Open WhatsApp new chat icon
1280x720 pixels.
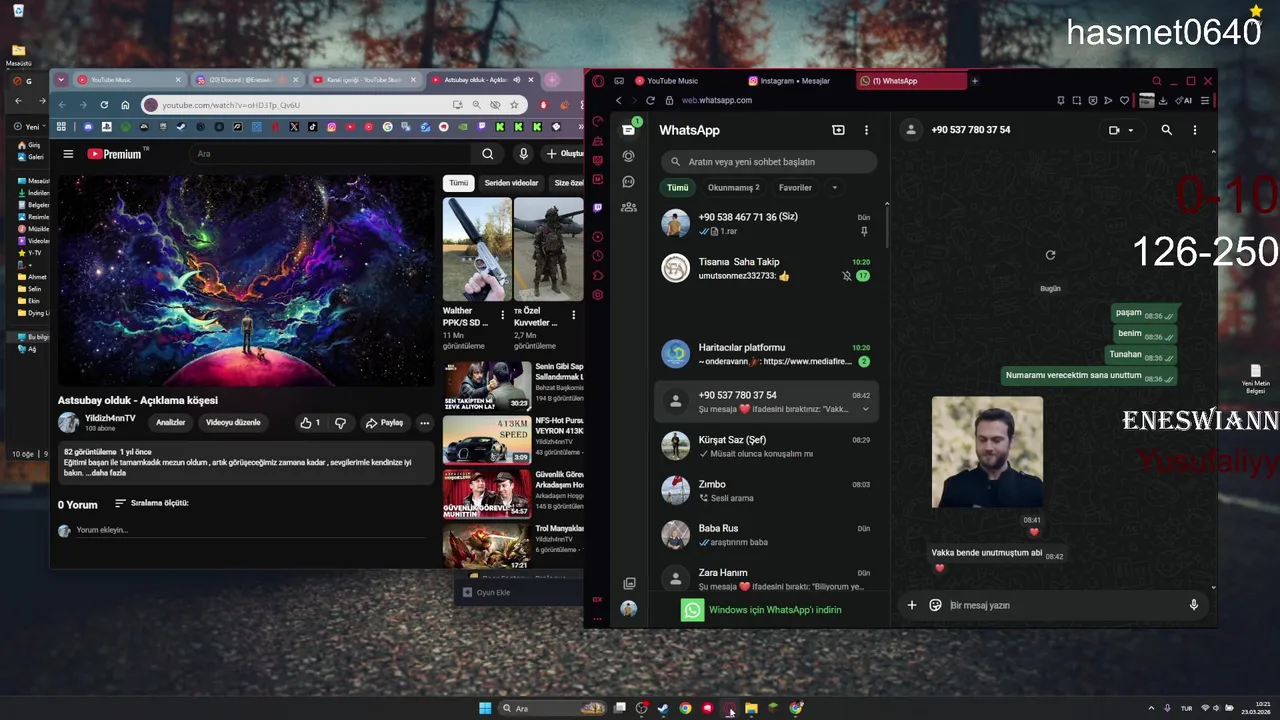838,130
